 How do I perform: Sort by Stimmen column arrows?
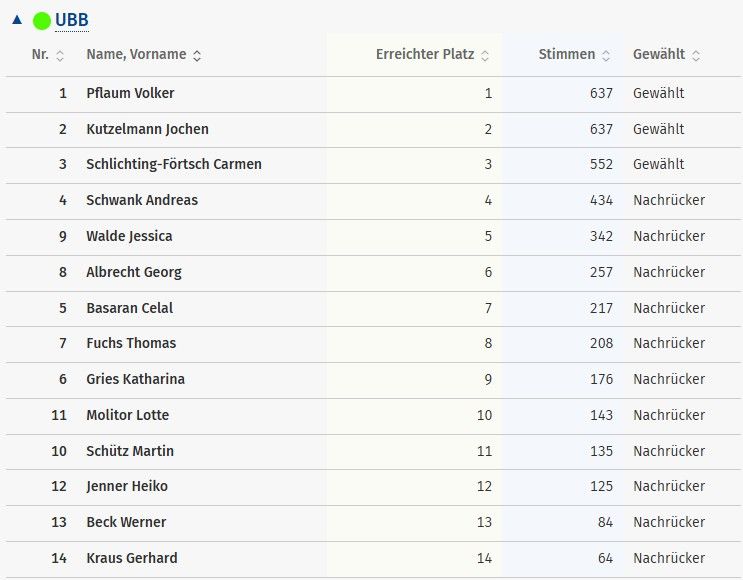[x=606, y=56]
